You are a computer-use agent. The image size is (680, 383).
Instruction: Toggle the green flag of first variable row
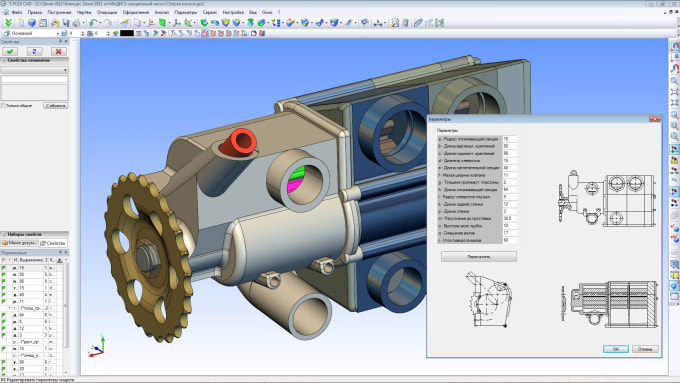click(4, 268)
